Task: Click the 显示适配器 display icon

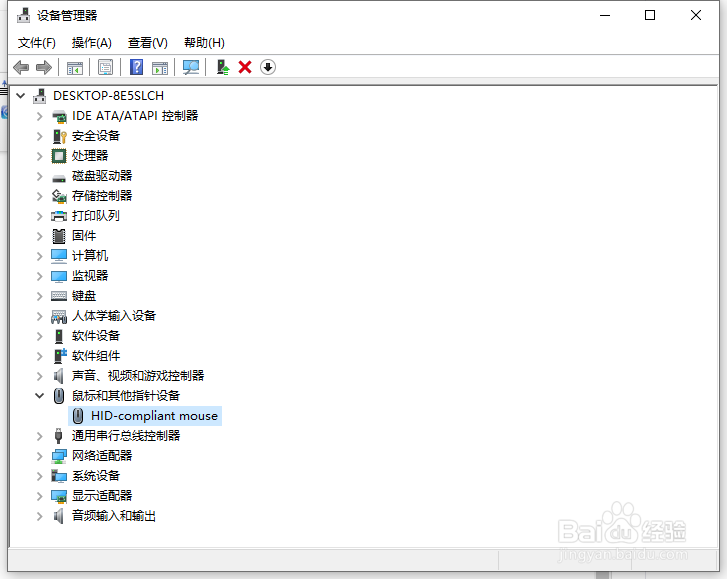Action: click(59, 496)
